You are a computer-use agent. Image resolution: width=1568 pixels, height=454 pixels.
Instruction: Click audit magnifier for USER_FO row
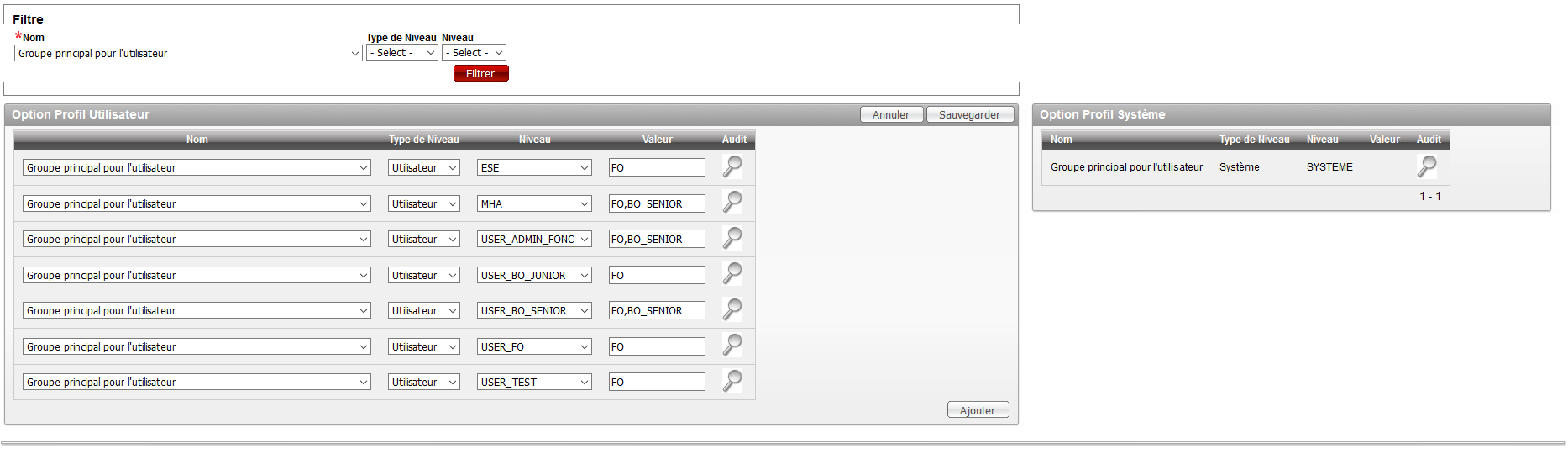[732, 346]
